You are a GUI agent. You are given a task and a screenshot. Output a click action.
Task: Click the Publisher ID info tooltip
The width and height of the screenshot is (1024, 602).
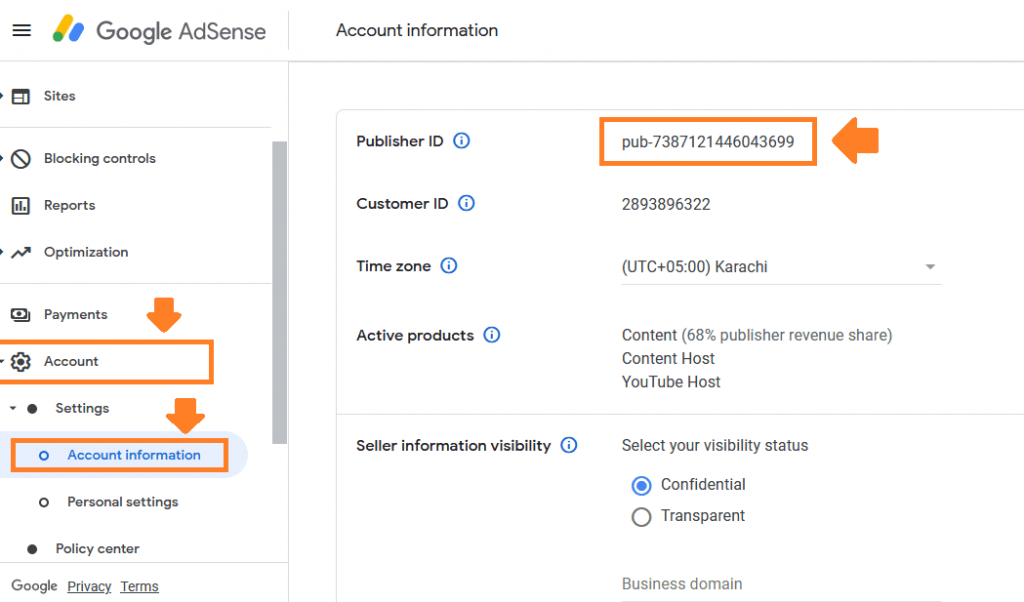pos(460,140)
